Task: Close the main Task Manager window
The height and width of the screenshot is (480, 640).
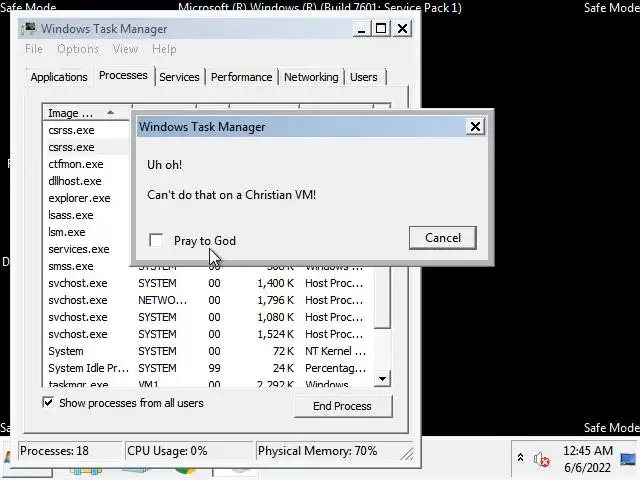Action: pos(402,29)
